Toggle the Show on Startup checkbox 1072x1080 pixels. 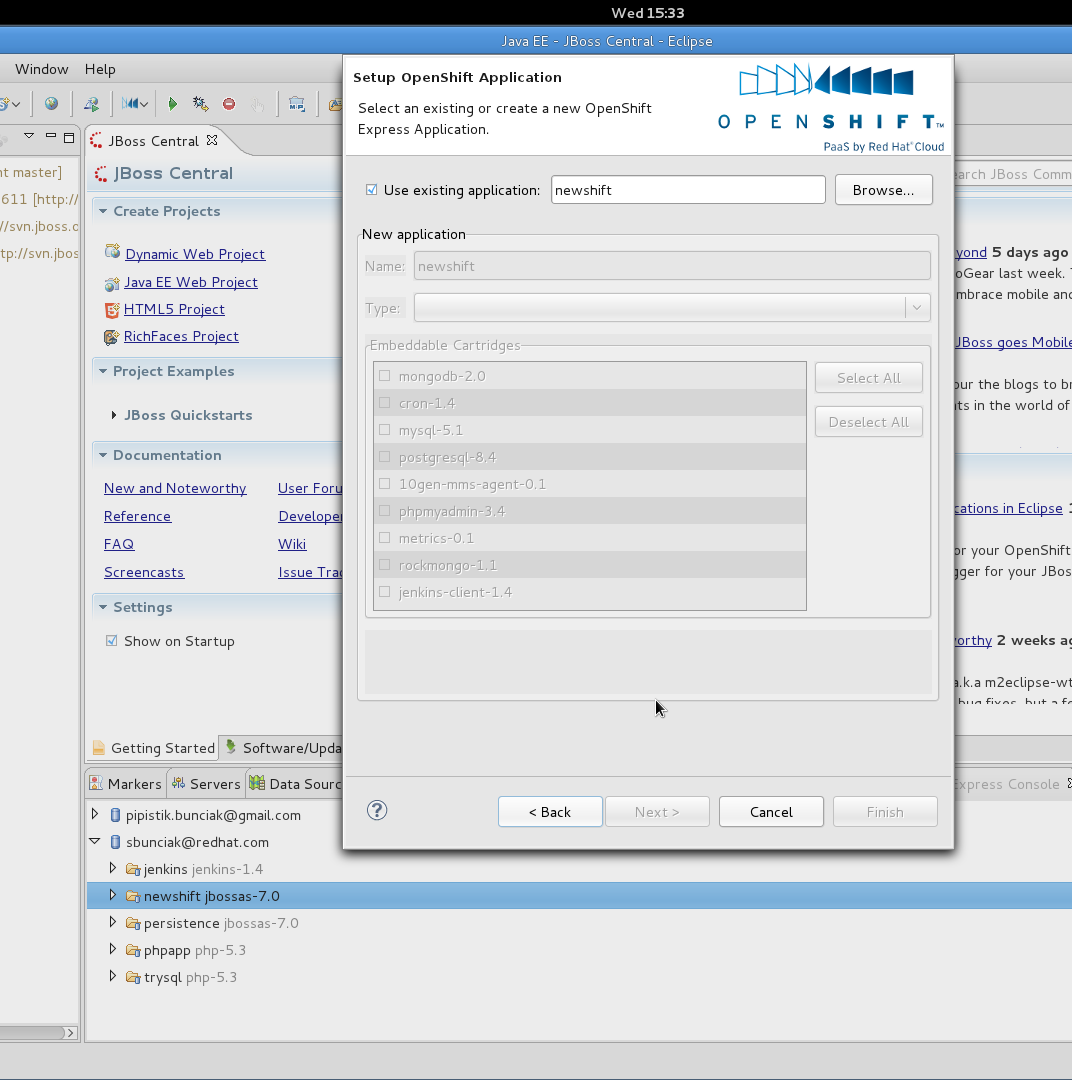tap(112, 641)
